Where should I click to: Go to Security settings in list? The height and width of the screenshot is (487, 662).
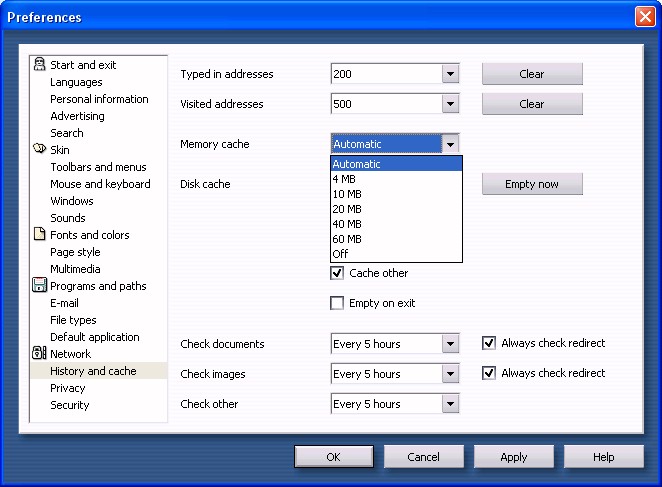tap(70, 405)
